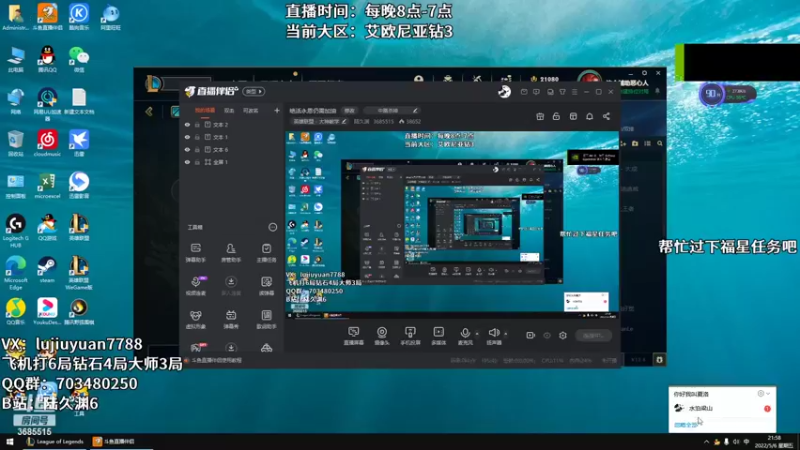
Task: Open the voice tool with purple badge
Action: pyautogui.click(x=196, y=286)
